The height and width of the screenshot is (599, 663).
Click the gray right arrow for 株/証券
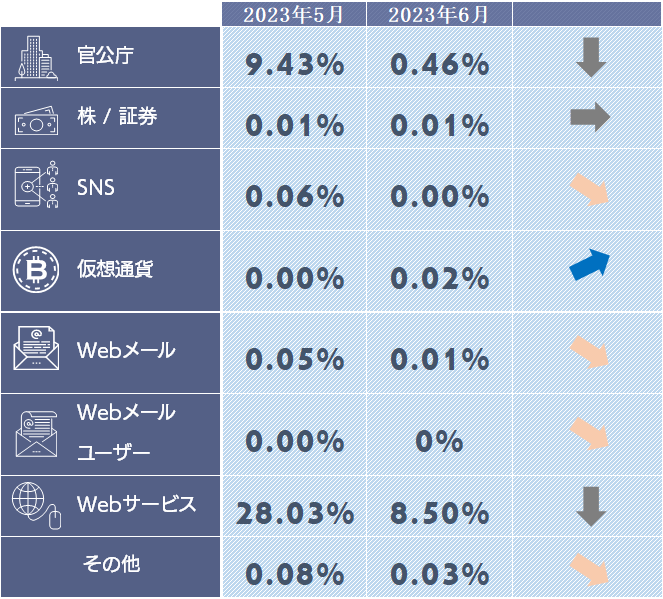[x=589, y=118]
